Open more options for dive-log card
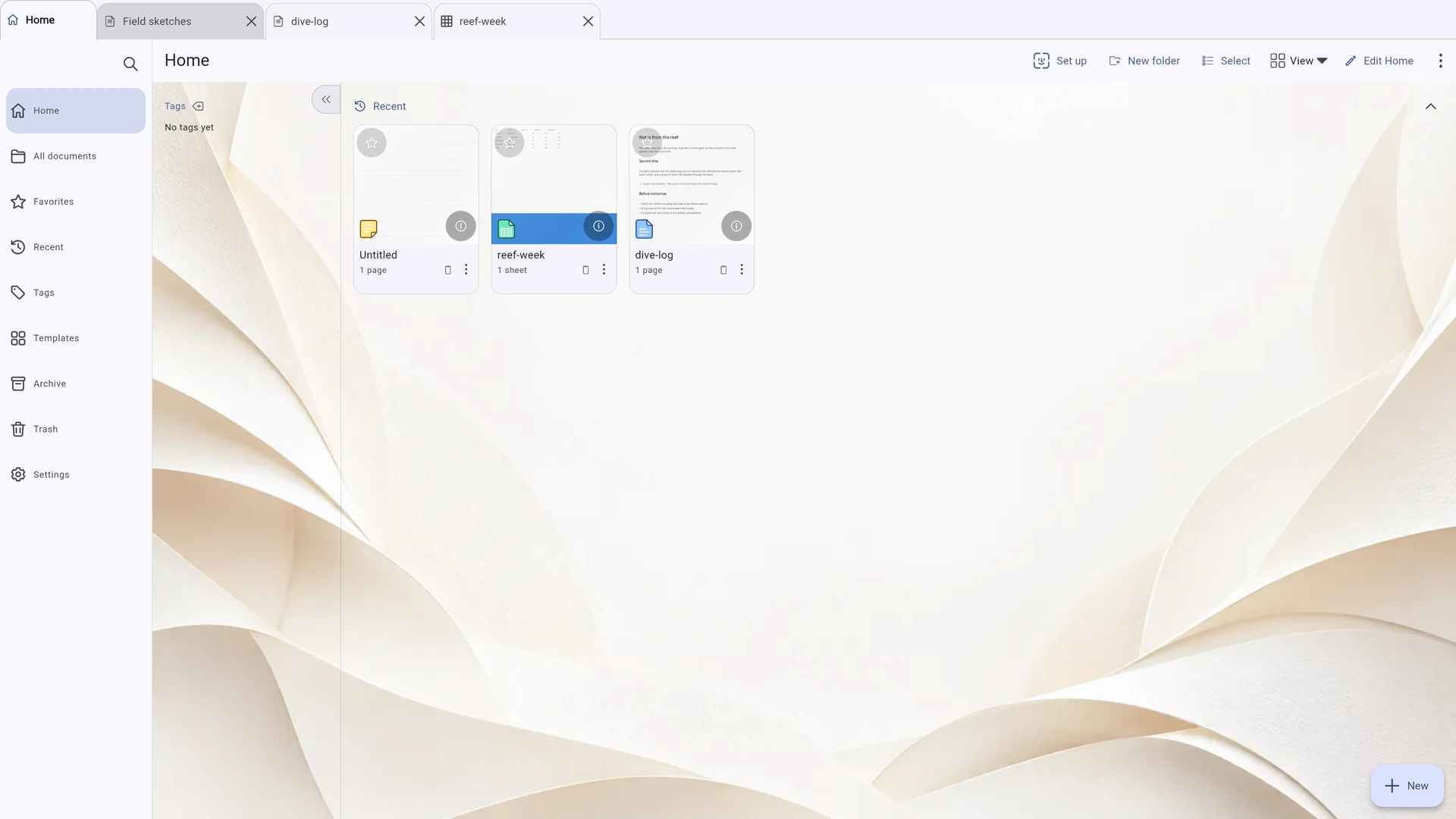 point(742,270)
